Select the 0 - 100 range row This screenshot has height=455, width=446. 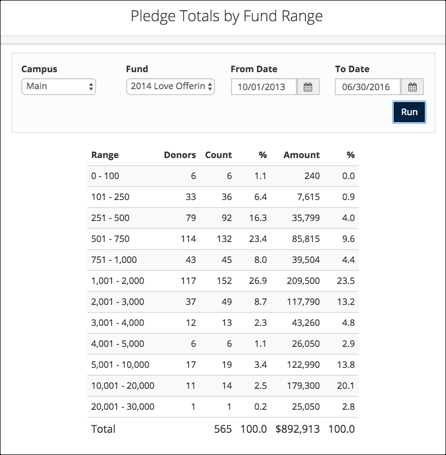(223, 176)
